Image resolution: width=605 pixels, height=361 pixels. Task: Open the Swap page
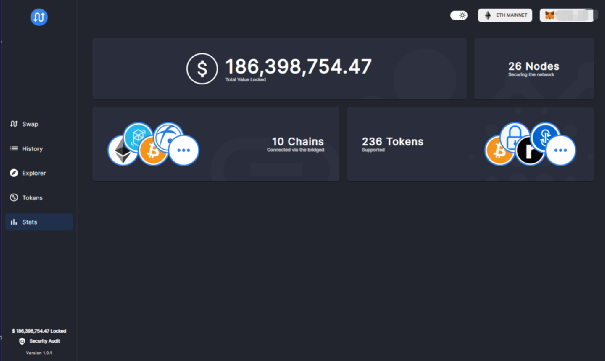(39, 124)
